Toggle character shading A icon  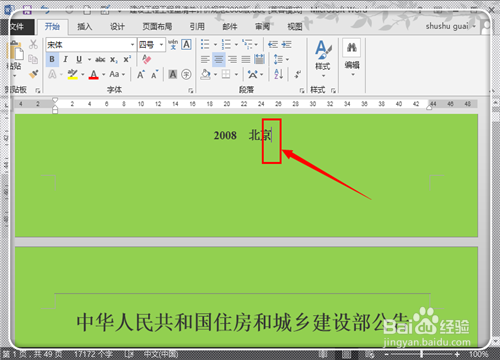click(x=173, y=74)
